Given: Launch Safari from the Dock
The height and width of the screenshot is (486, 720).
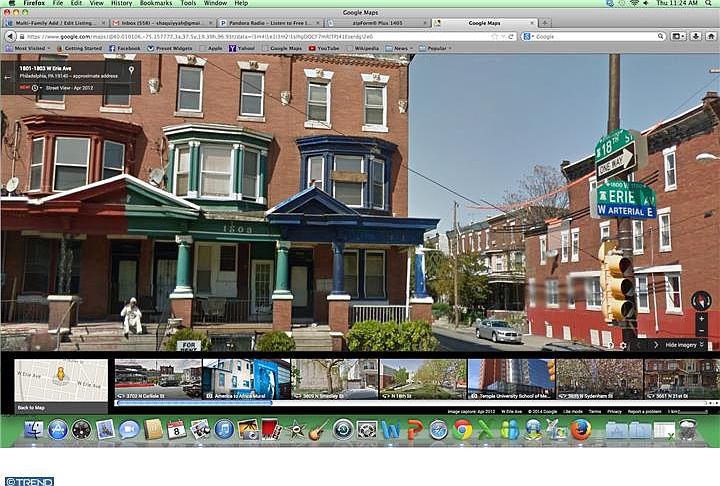Looking at the screenshot, I should pyautogui.click(x=439, y=430).
